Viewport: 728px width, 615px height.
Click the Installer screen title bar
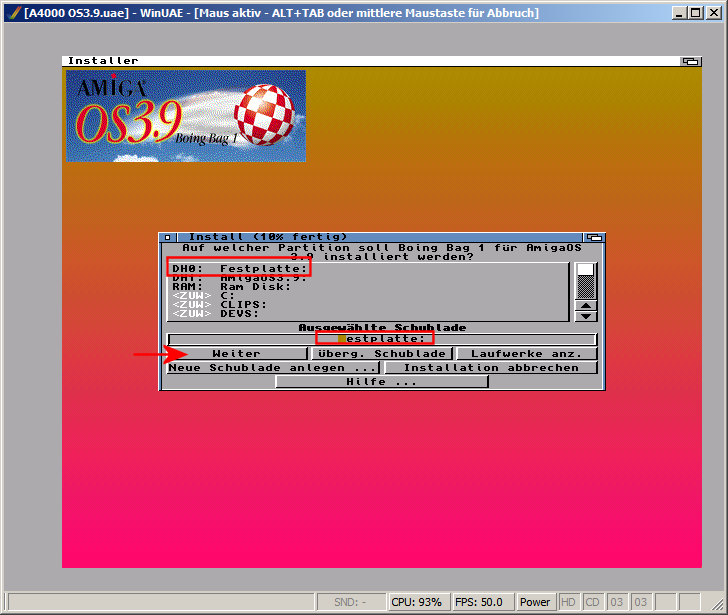pyautogui.click(x=370, y=61)
